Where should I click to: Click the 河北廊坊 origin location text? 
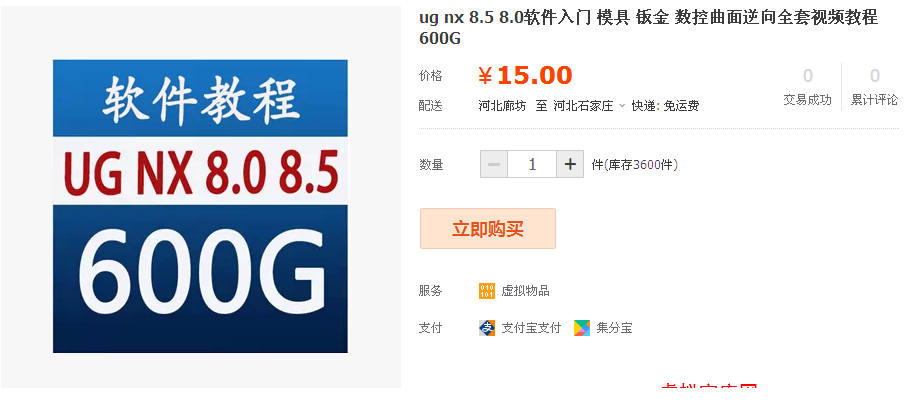[x=502, y=106]
